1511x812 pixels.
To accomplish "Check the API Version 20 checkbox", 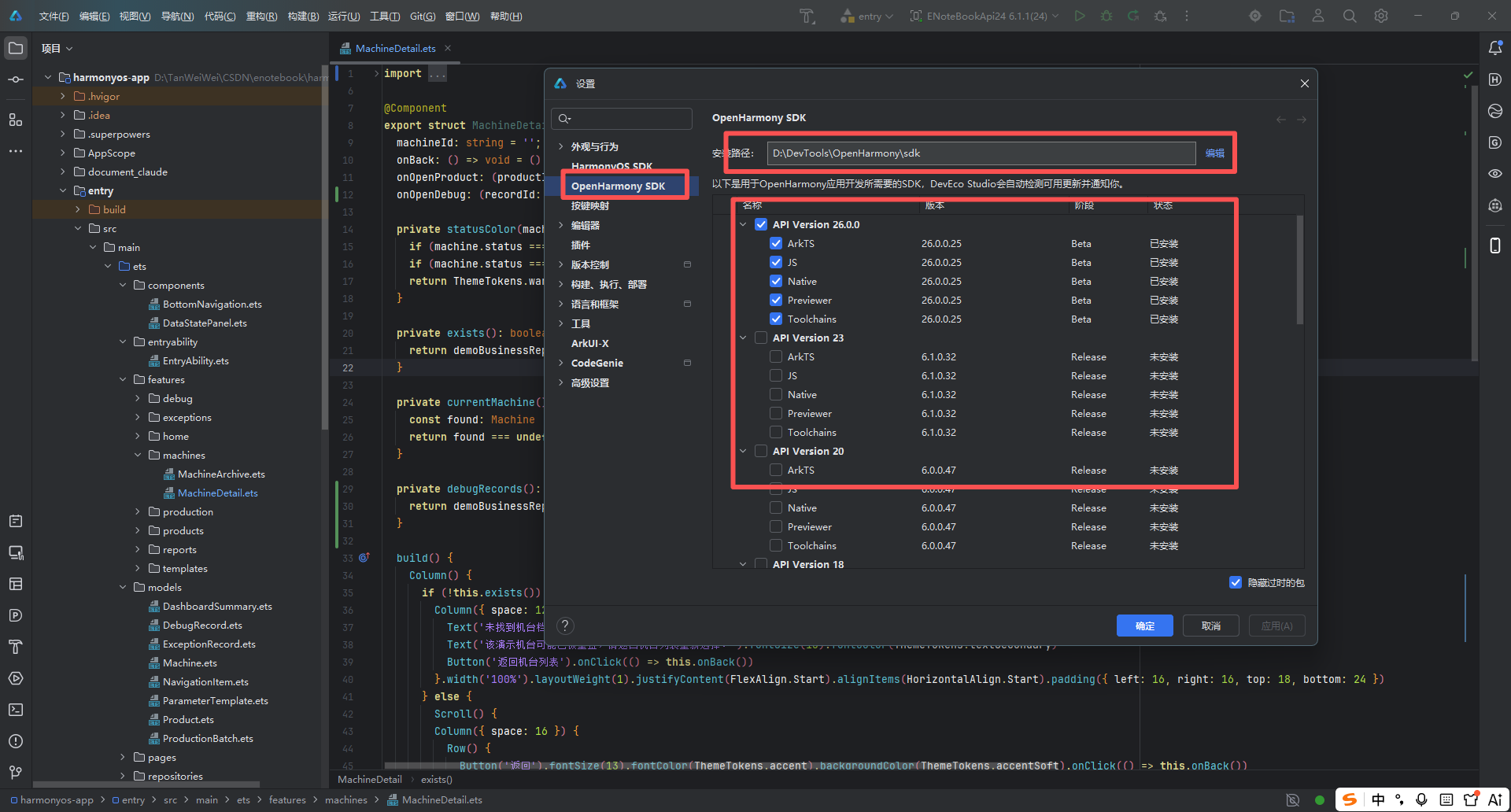I will click(761, 451).
